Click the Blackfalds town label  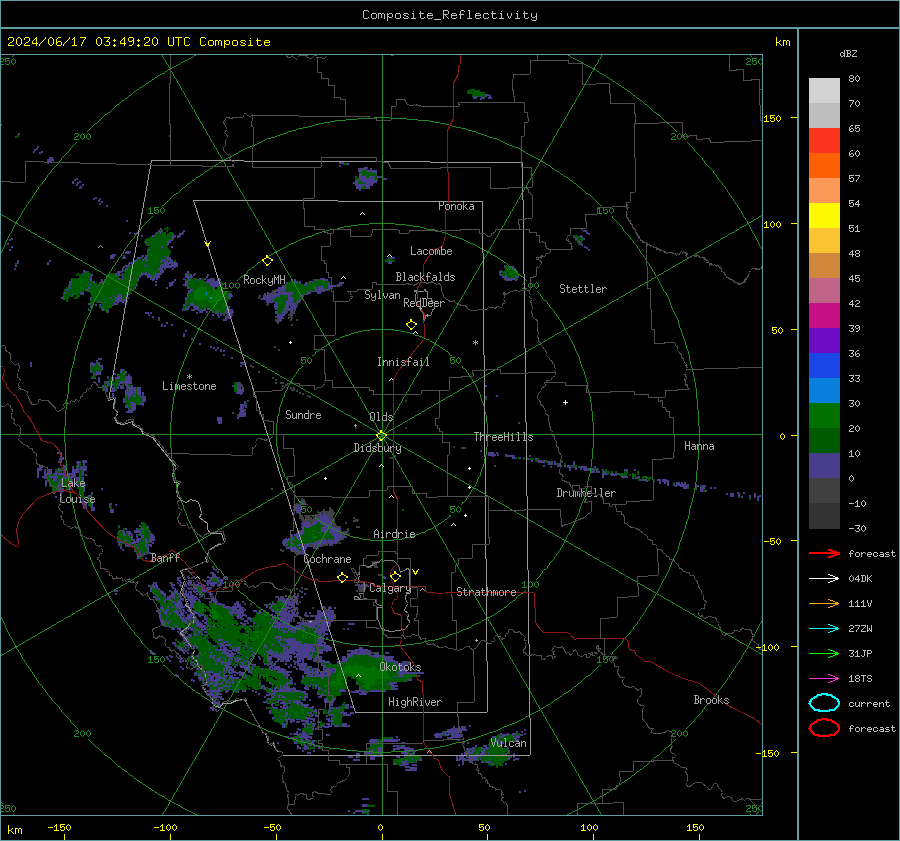[425, 277]
